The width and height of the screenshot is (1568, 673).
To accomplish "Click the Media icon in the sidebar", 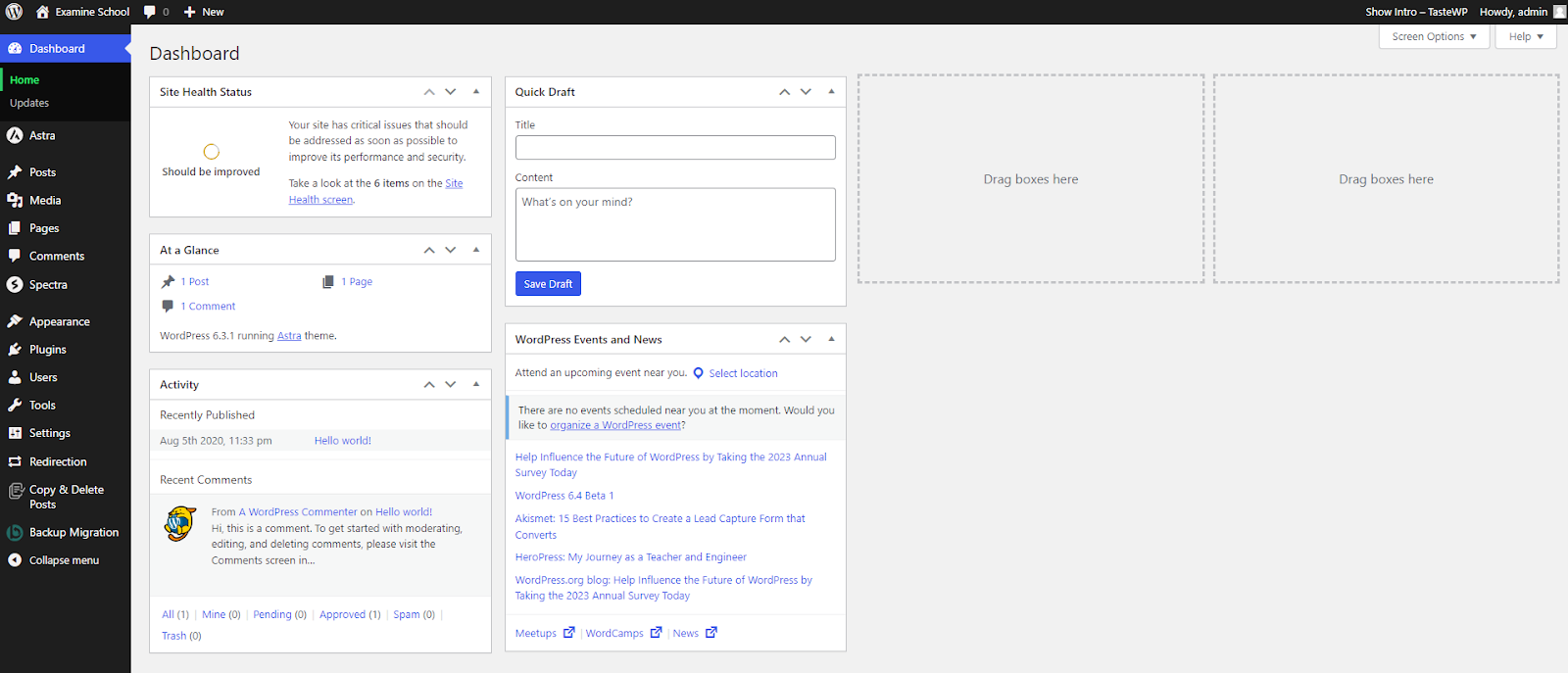I will (15, 200).
